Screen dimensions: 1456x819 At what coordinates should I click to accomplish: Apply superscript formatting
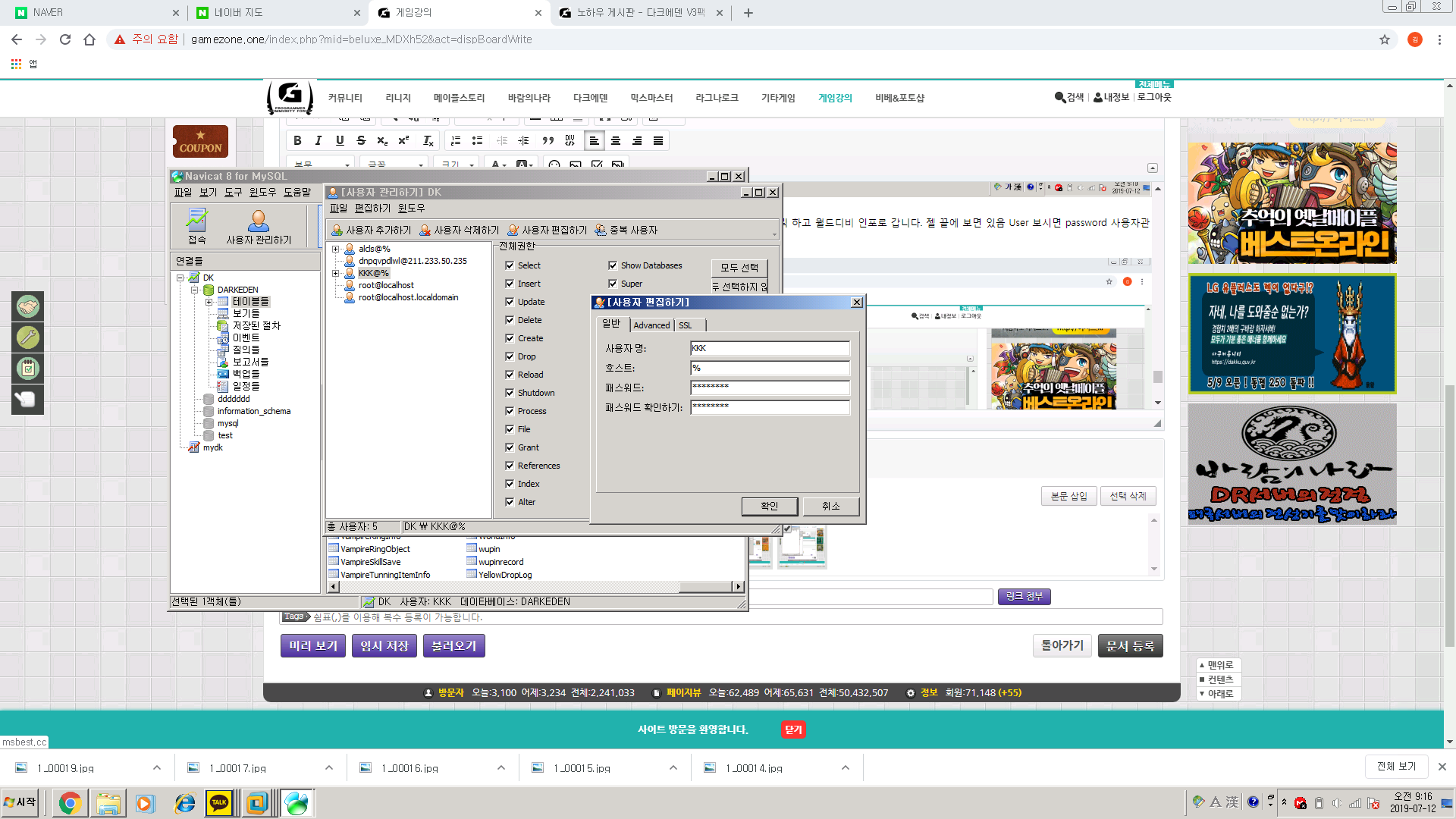(403, 141)
